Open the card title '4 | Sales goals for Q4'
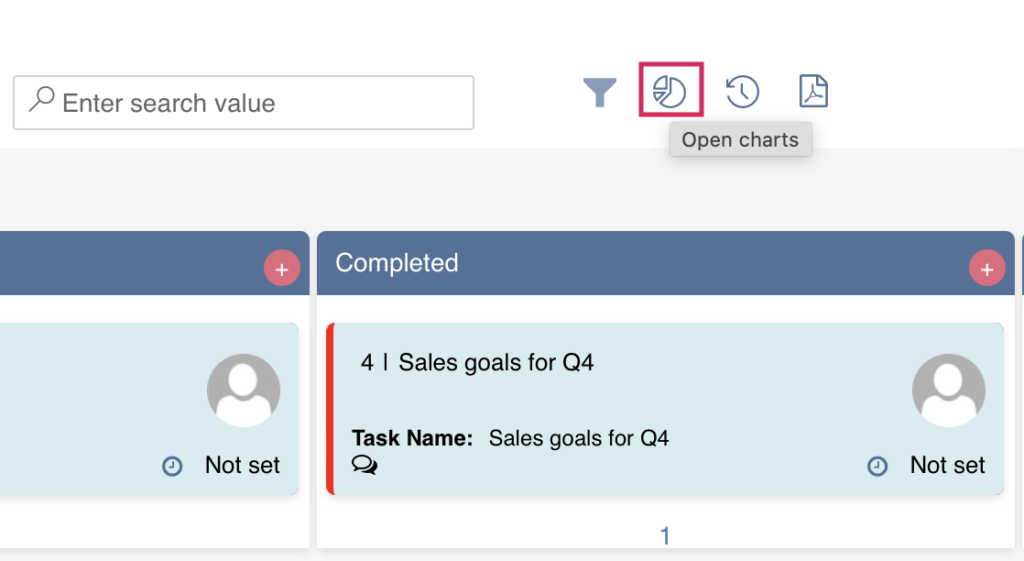The width and height of the screenshot is (1024, 561). (x=477, y=362)
